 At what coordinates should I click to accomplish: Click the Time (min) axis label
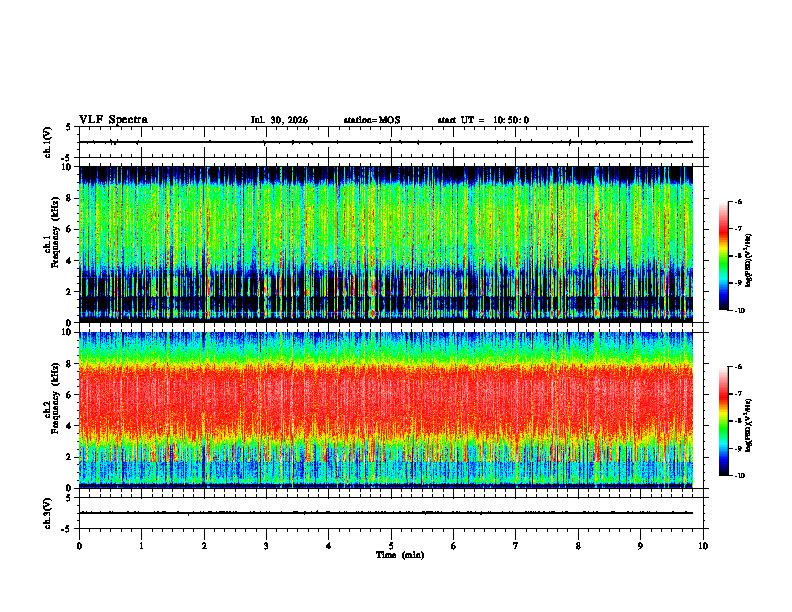(400, 555)
